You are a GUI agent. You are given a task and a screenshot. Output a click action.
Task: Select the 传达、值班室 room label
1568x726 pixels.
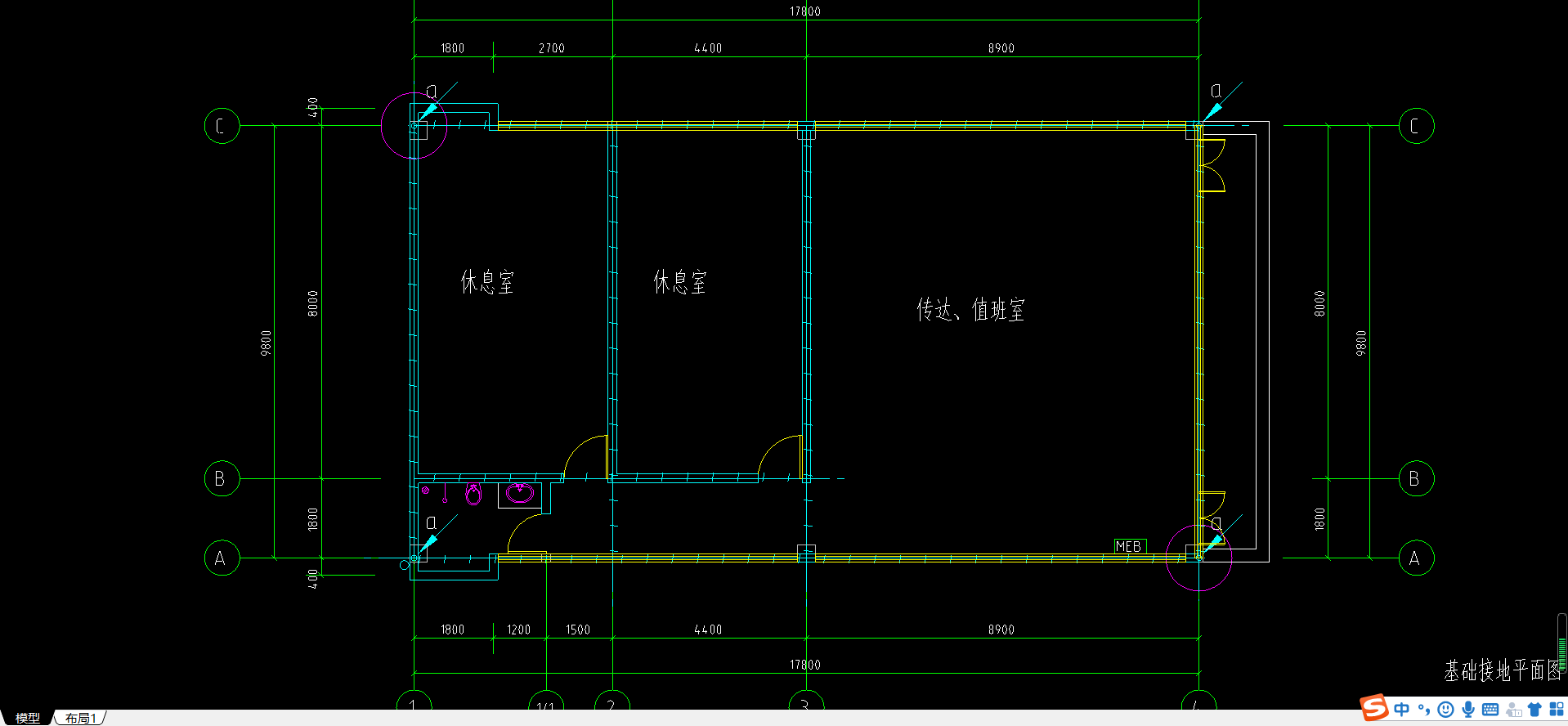coord(970,309)
